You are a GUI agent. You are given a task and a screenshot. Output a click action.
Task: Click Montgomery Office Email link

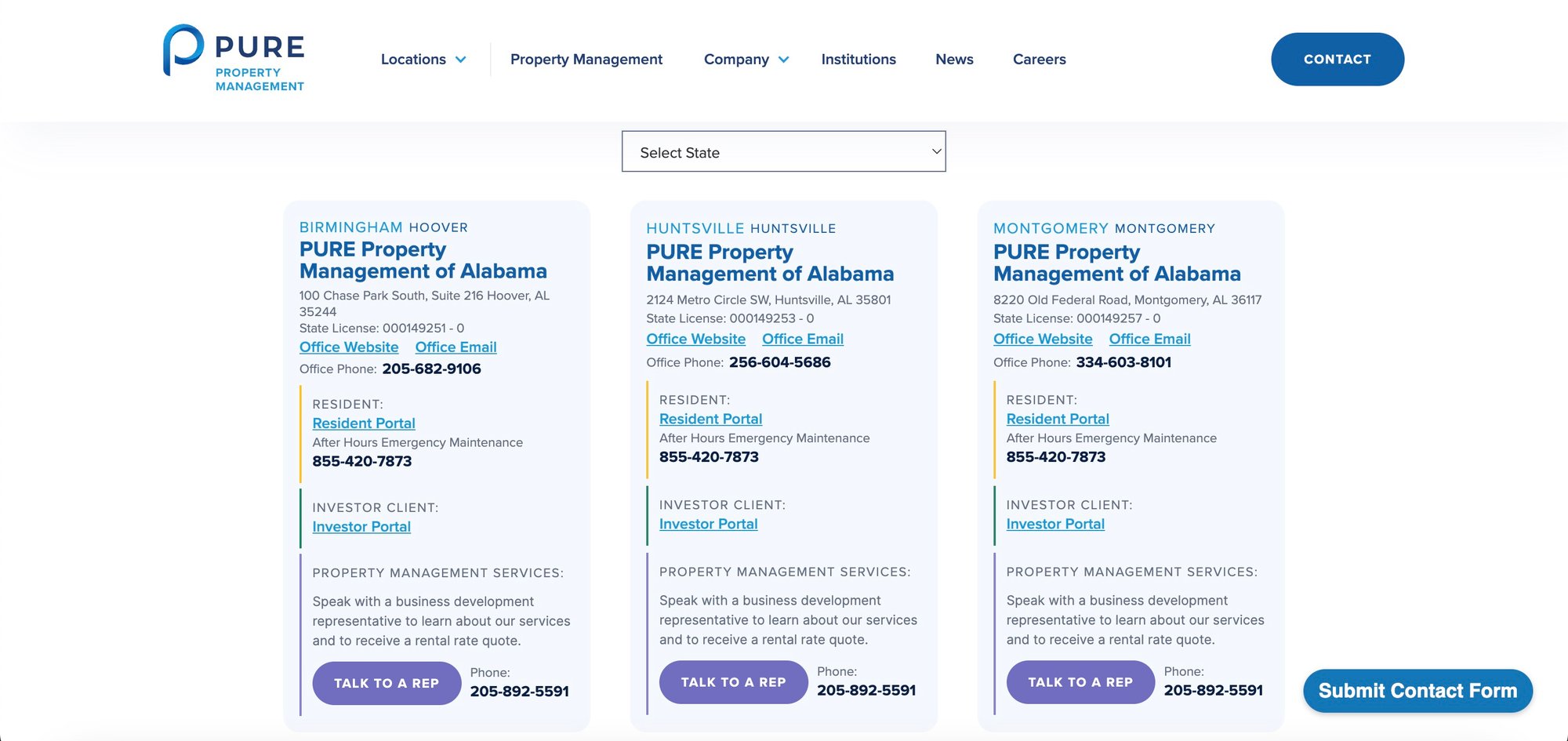point(1149,340)
